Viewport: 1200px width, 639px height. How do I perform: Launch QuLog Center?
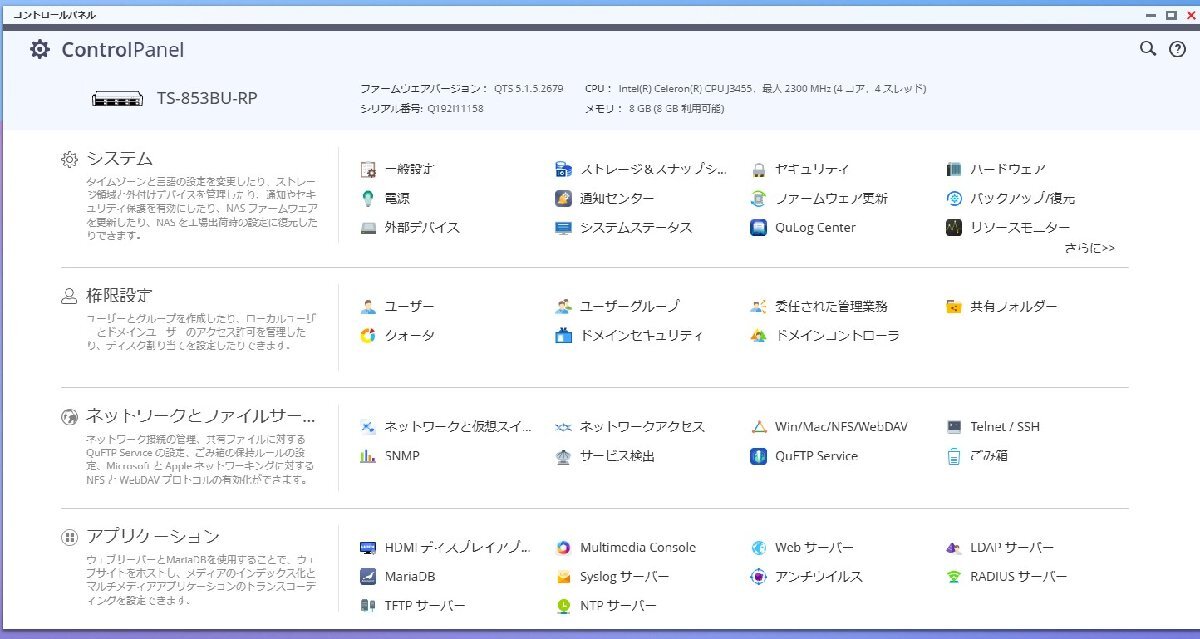[803, 227]
